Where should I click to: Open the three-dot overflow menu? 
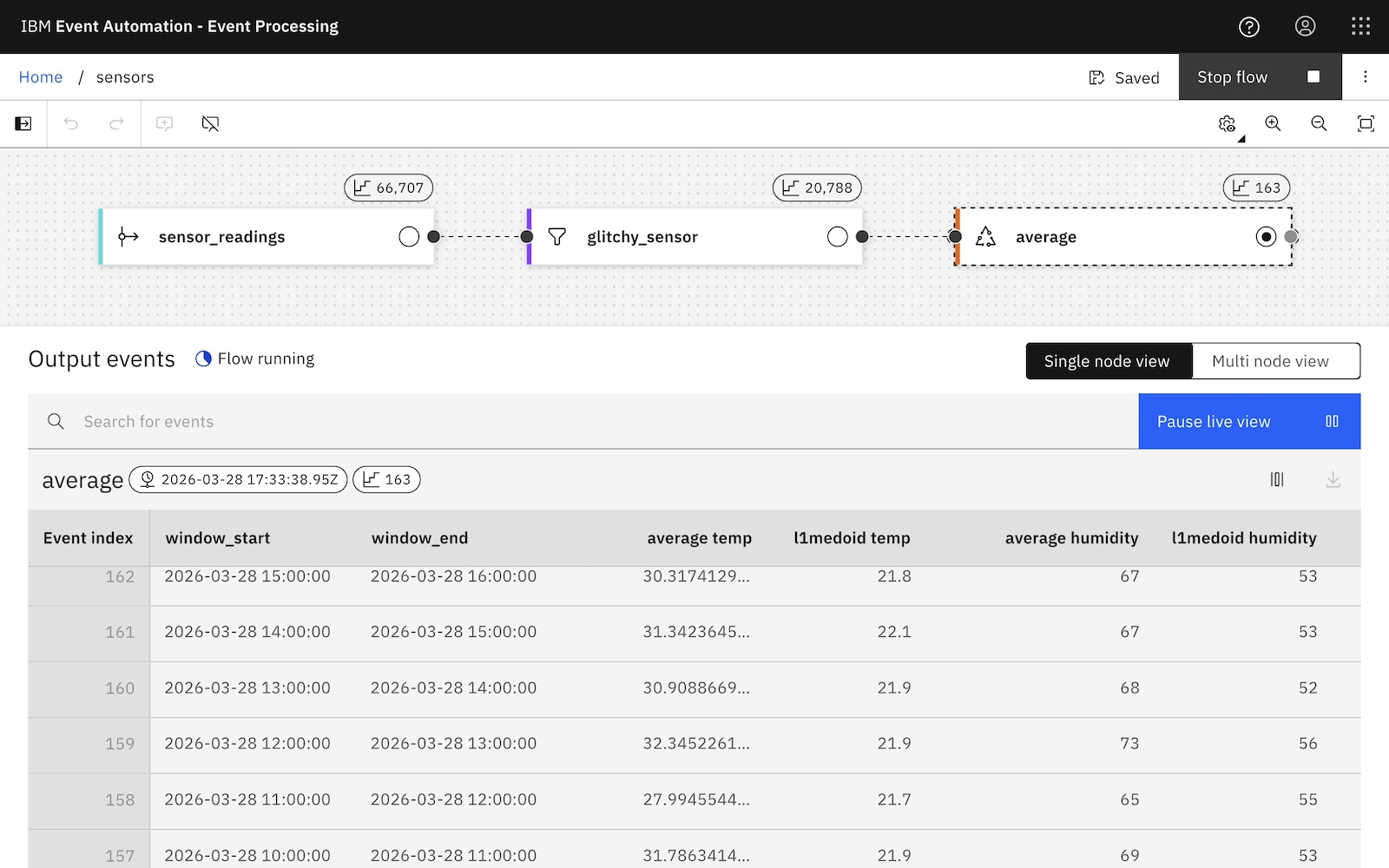coord(1365,77)
